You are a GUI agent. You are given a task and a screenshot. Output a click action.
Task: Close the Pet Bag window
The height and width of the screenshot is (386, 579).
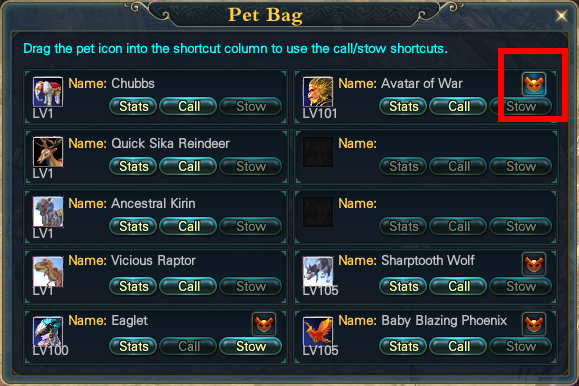(x=561, y=16)
